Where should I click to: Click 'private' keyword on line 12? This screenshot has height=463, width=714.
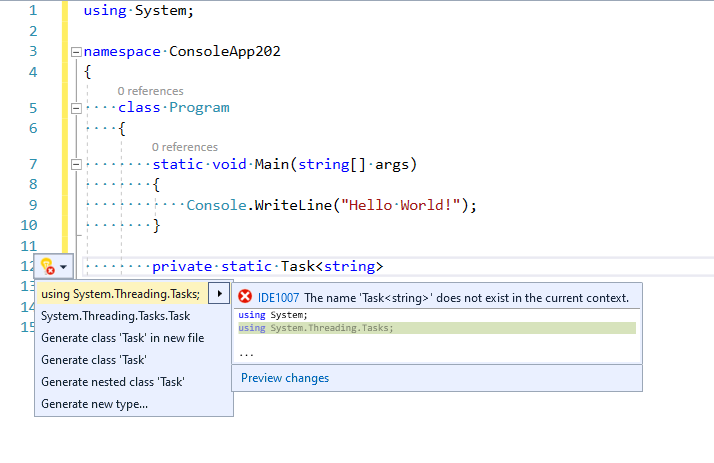point(182,266)
